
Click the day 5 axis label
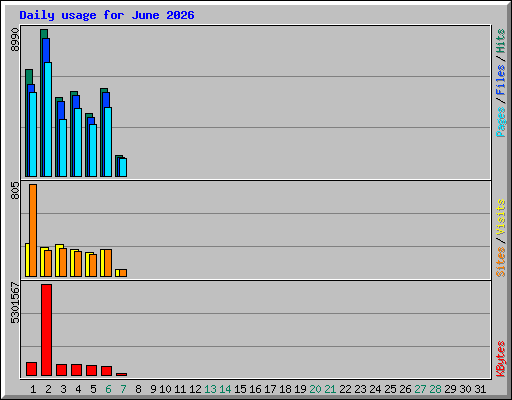[x=93, y=389]
